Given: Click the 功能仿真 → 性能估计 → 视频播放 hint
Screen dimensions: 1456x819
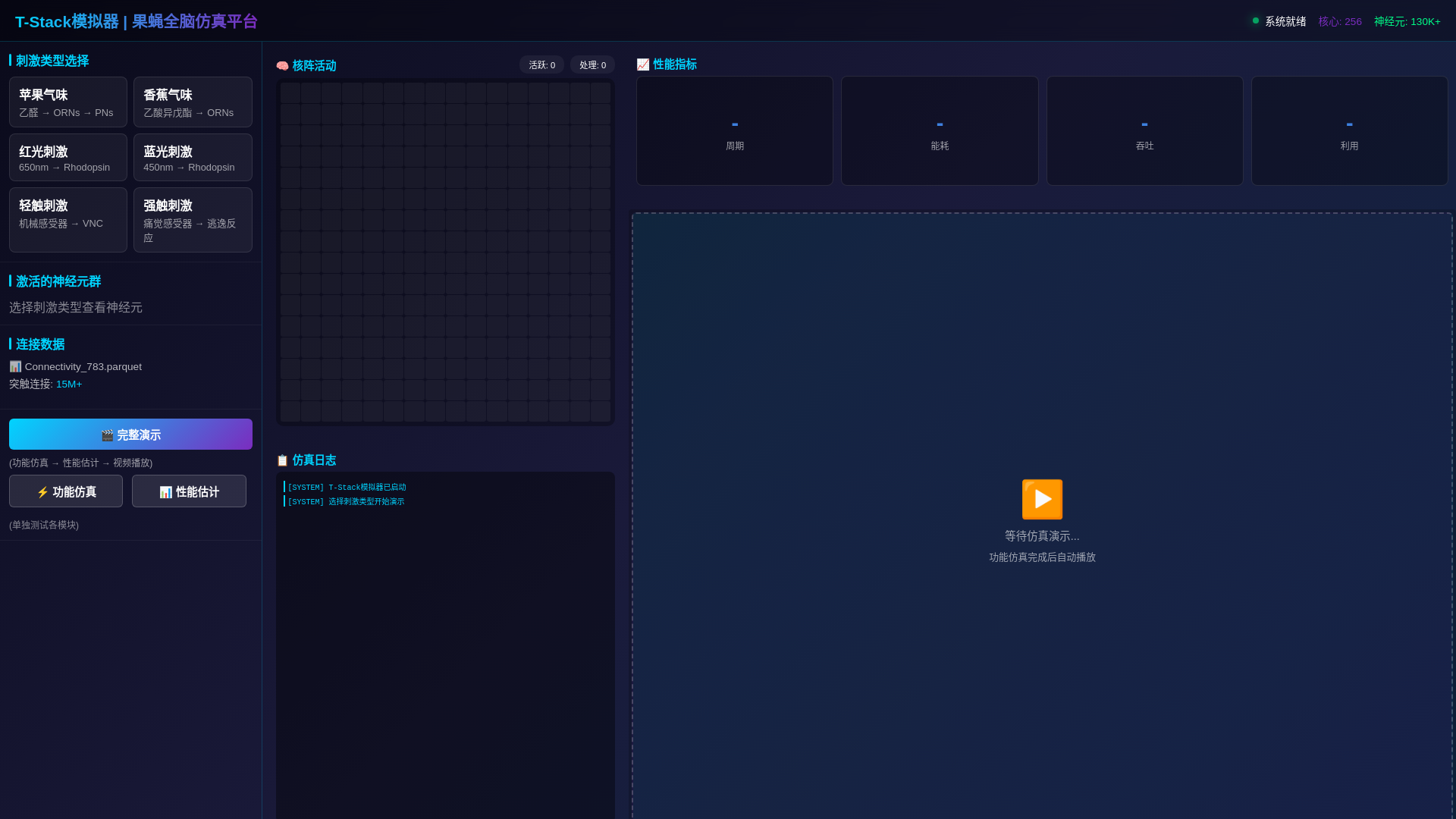Looking at the screenshot, I should (81, 463).
